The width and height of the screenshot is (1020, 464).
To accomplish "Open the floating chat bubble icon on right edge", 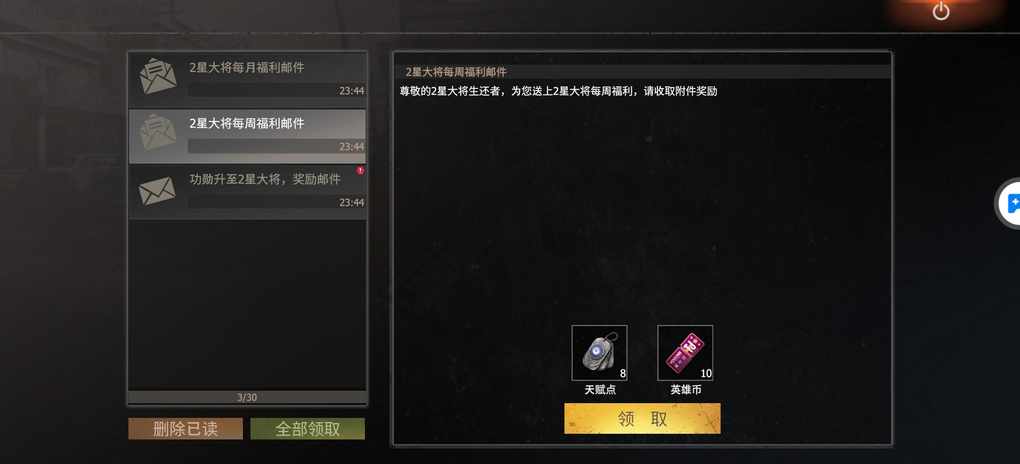I will pos(1012,203).
